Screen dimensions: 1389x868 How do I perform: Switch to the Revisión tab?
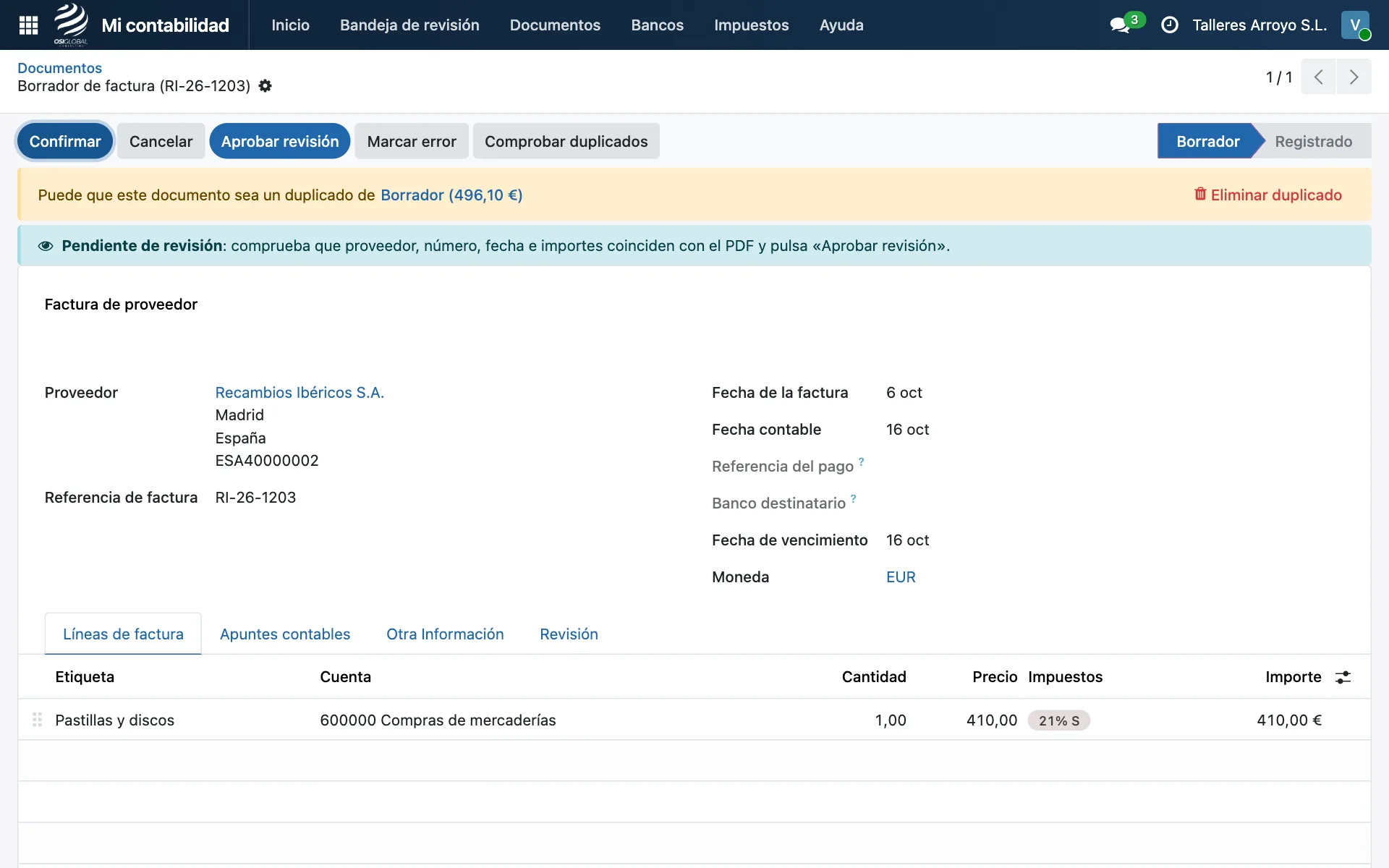click(x=569, y=634)
